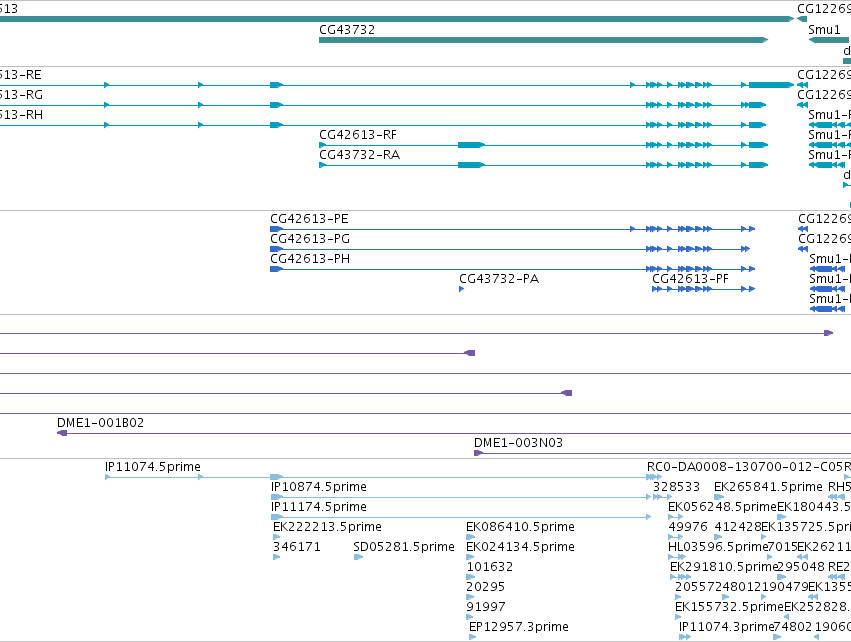Screen dimensions: 851x642
Task: Select the CG42613-PG protein label
Action: (x=310, y=239)
